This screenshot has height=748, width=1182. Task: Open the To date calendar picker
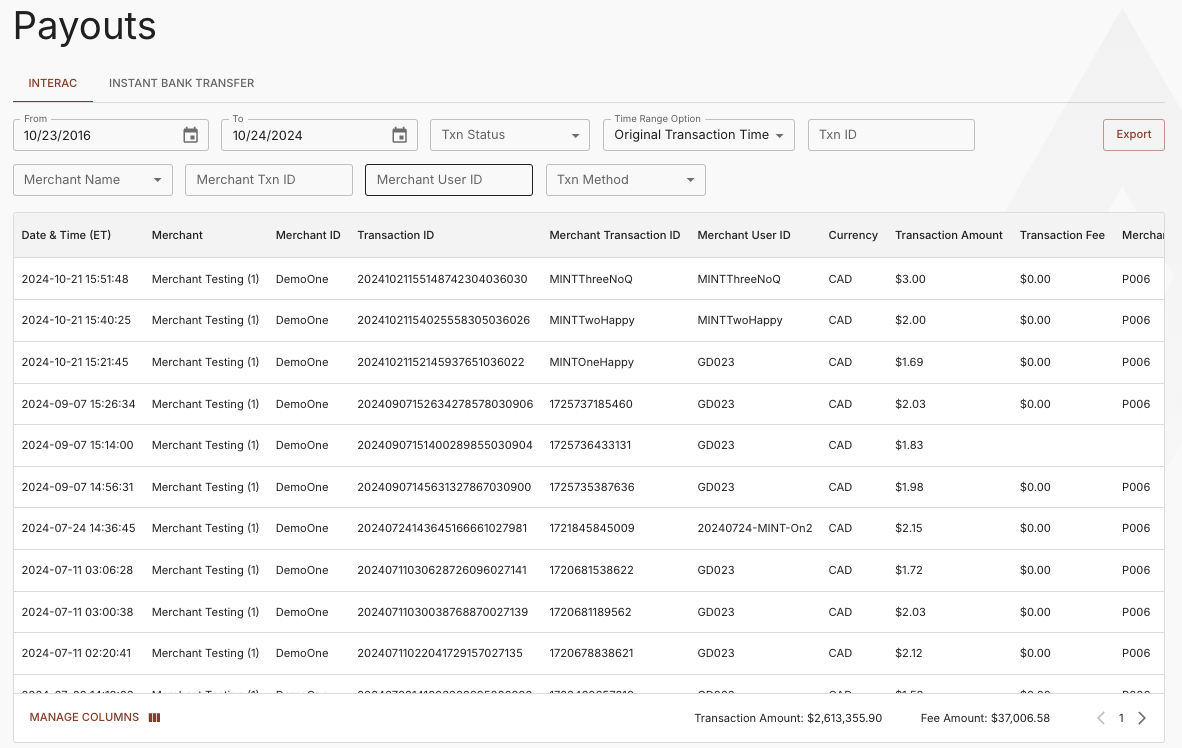click(399, 134)
